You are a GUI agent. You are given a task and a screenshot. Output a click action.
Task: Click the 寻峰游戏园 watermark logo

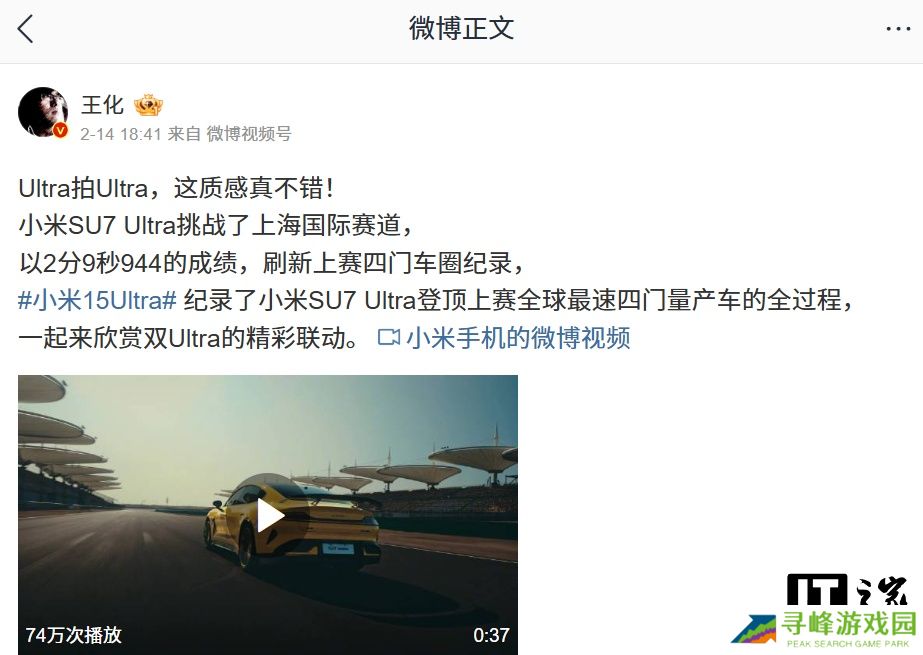coord(824,630)
